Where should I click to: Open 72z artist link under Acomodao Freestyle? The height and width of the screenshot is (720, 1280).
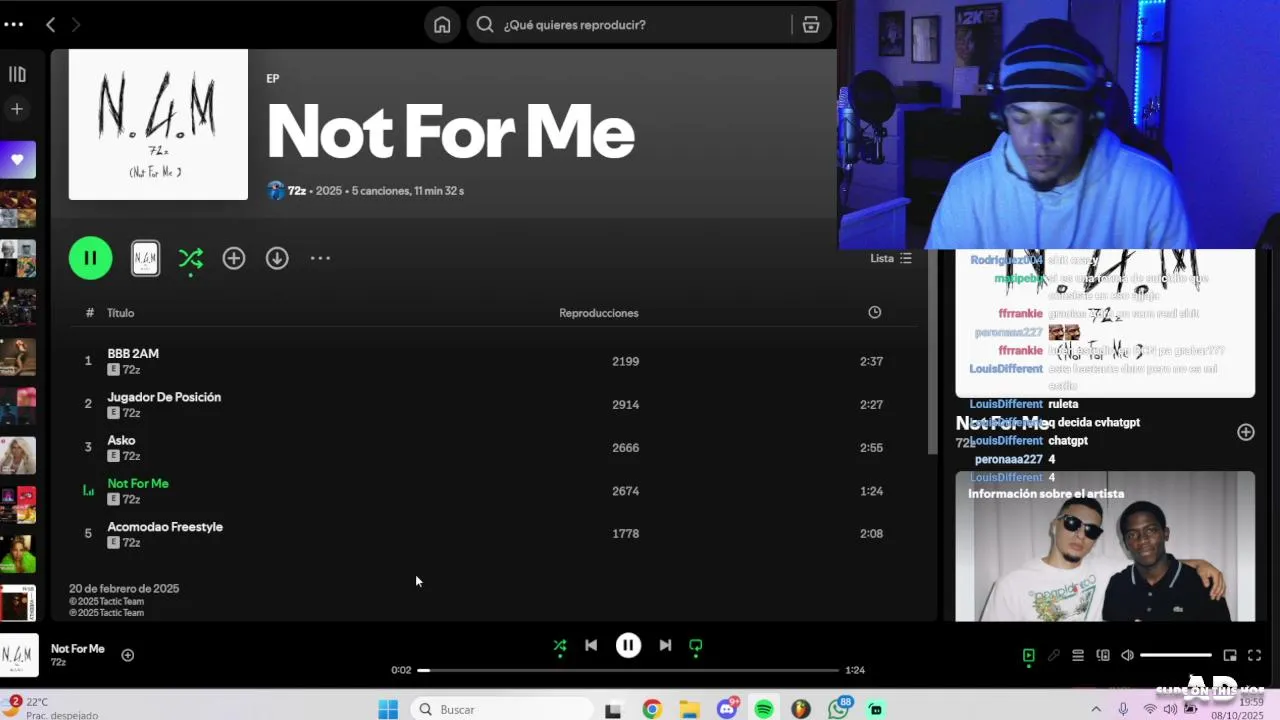pos(131,542)
